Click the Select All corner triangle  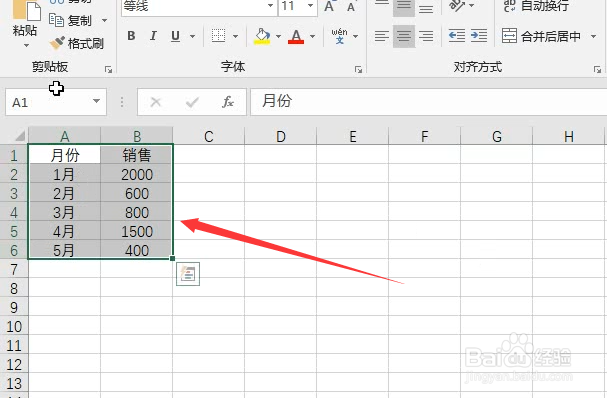(19, 136)
